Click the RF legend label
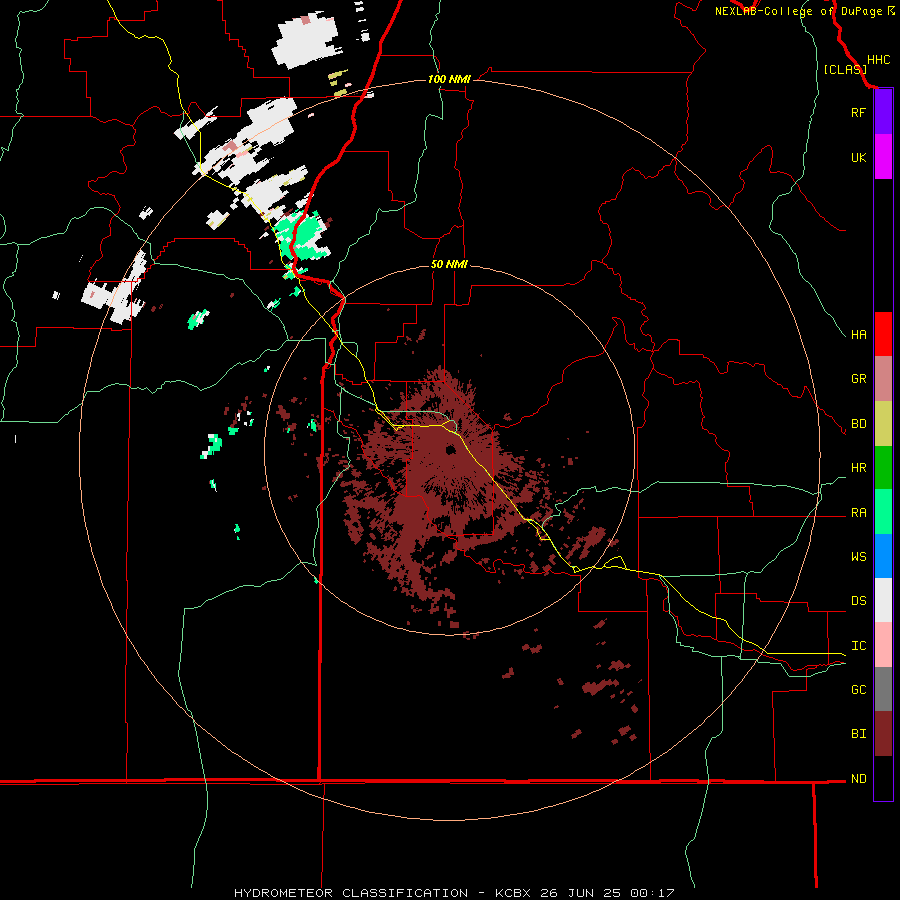900x900 pixels. point(858,112)
